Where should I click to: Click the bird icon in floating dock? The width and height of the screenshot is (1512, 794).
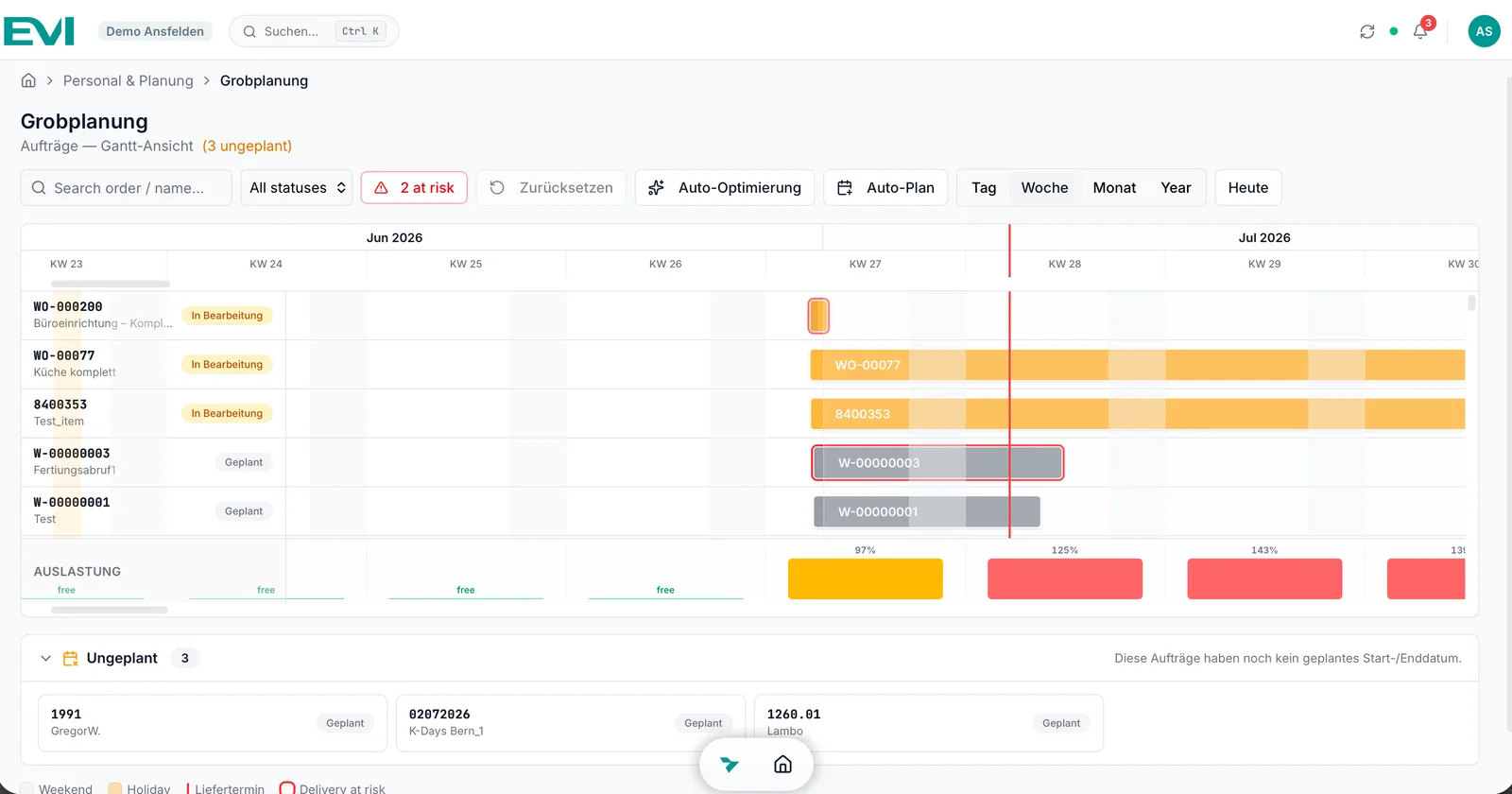(x=730, y=764)
